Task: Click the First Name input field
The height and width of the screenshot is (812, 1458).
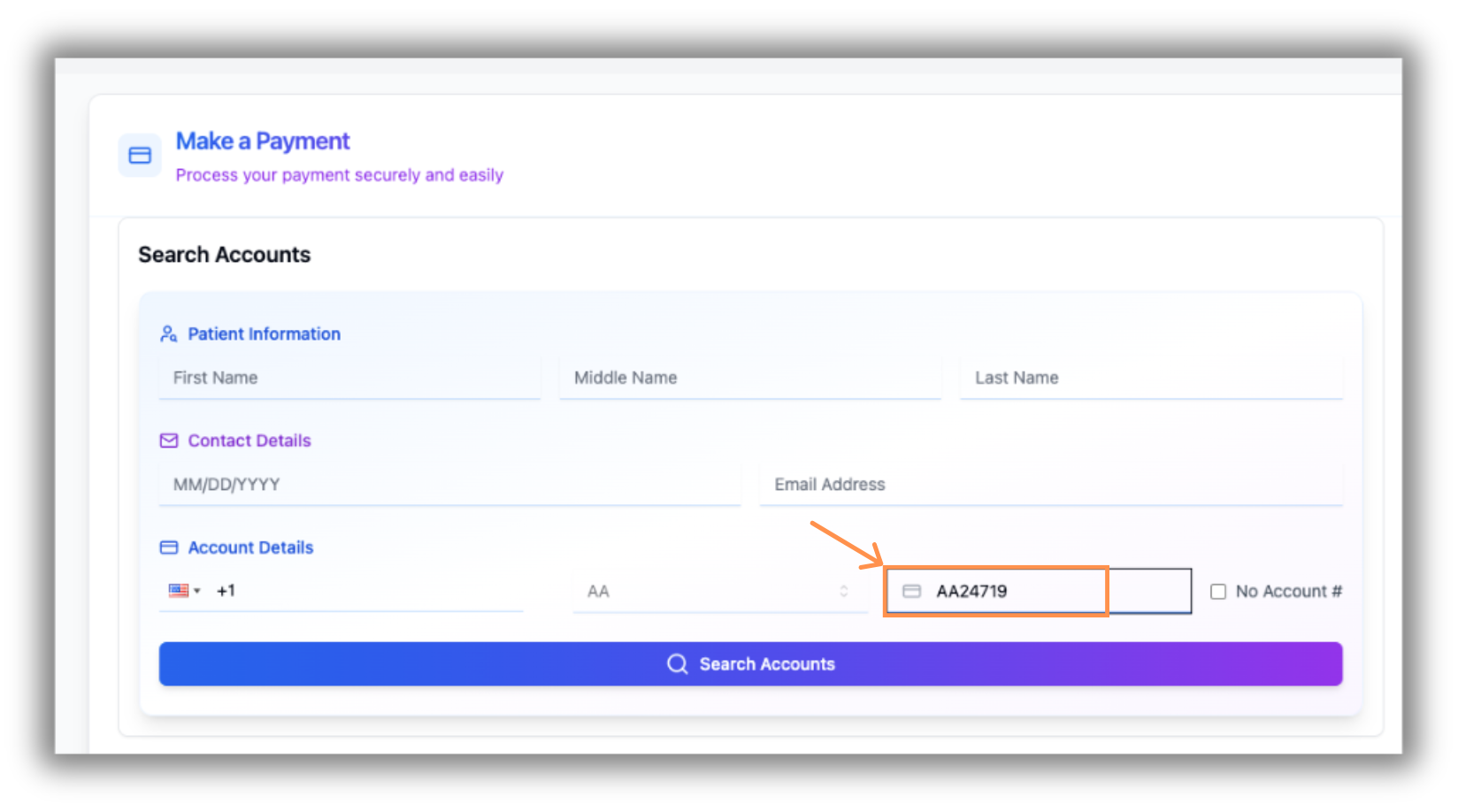Action: [x=349, y=378]
